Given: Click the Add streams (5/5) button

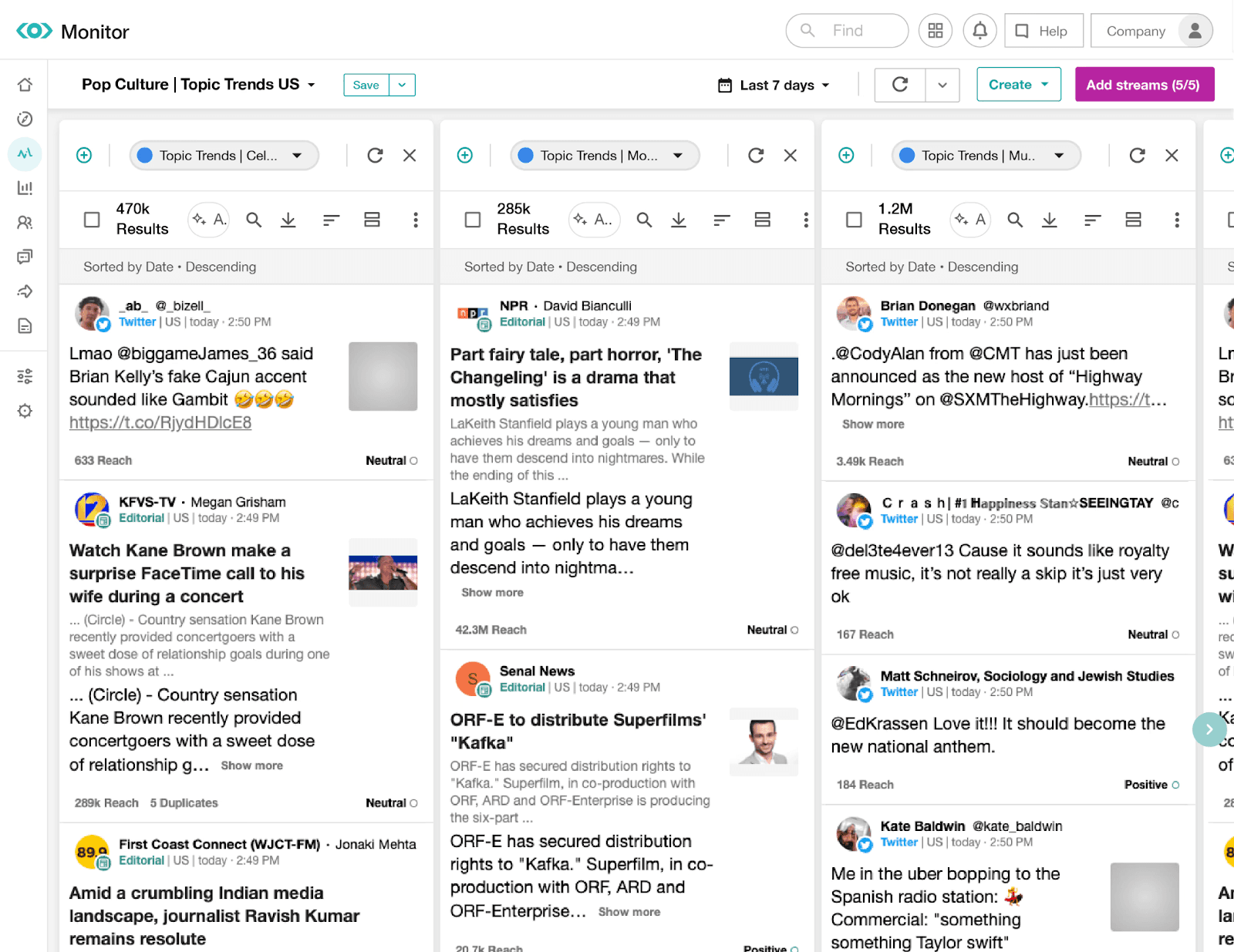Looking at the screenshot, I should [1144, 85].
